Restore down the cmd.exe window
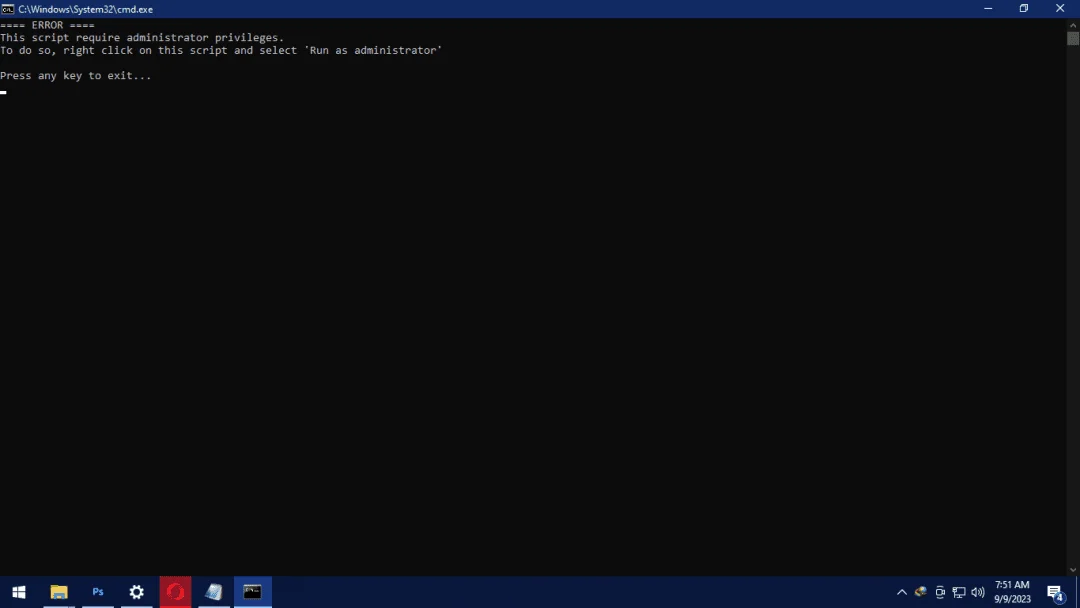Viewport: 1080px width, 608px height. [x=1024, y=9]
